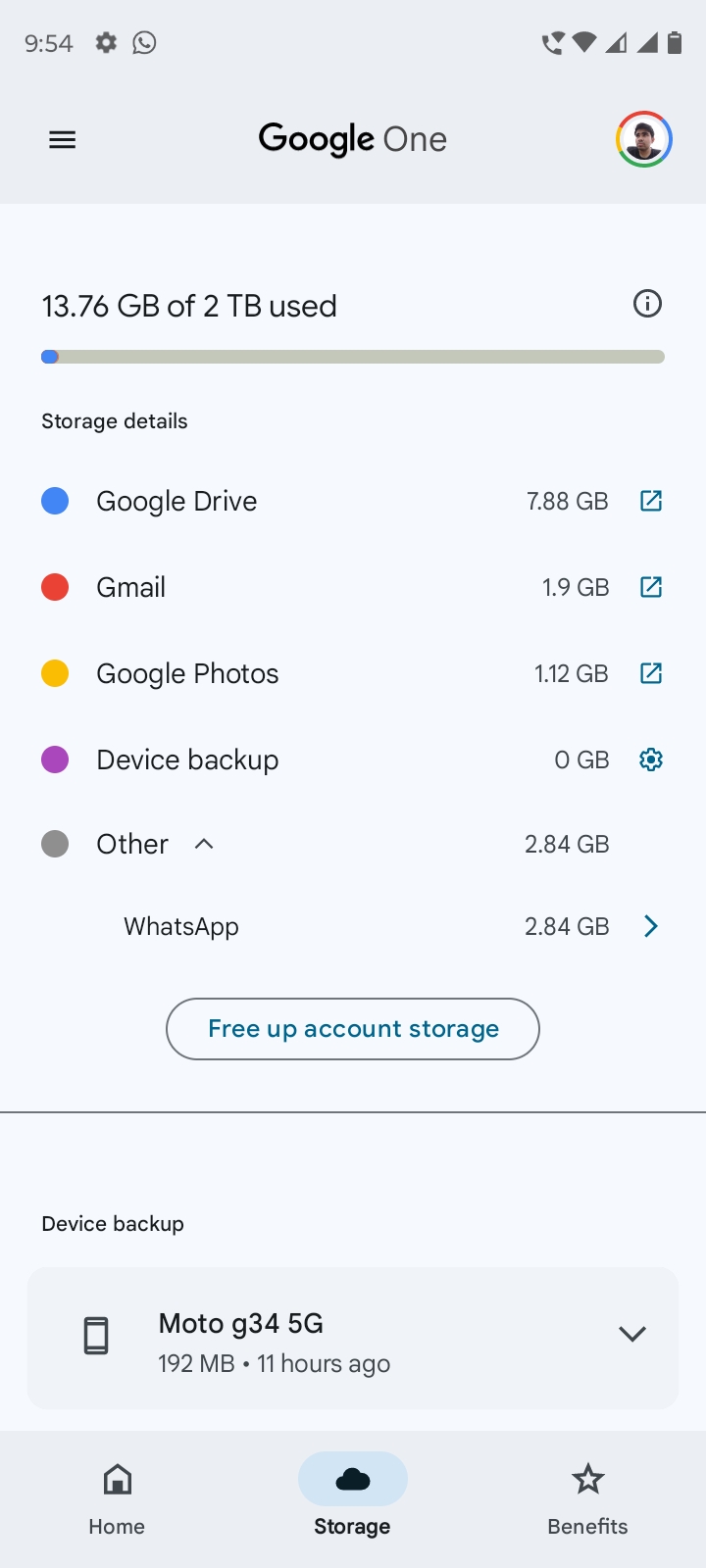Collapse the Other storage section
The width and height of the screenshot is (706, 1568).
click(204, 844)
